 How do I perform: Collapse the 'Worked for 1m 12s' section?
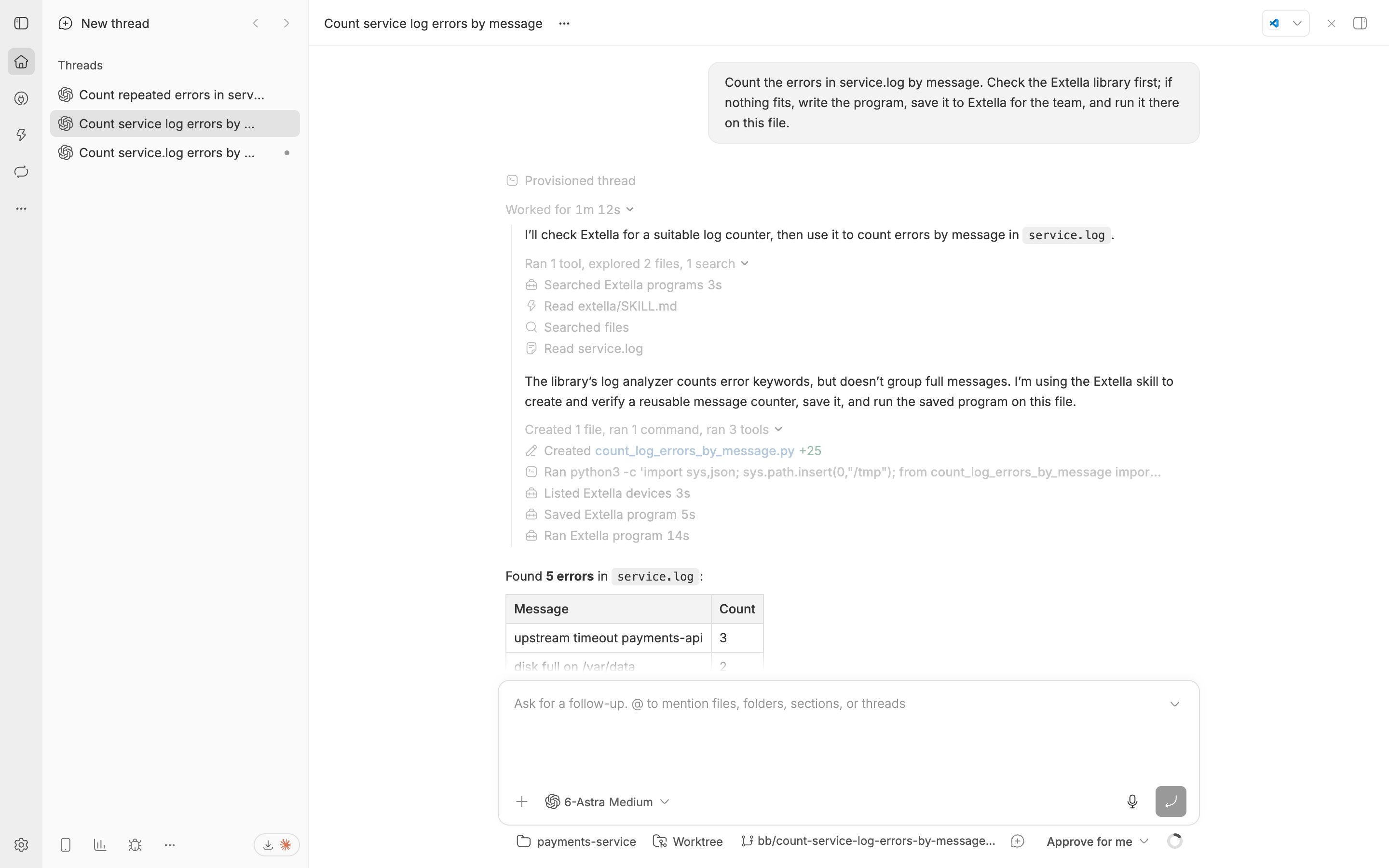coord(570,210)
